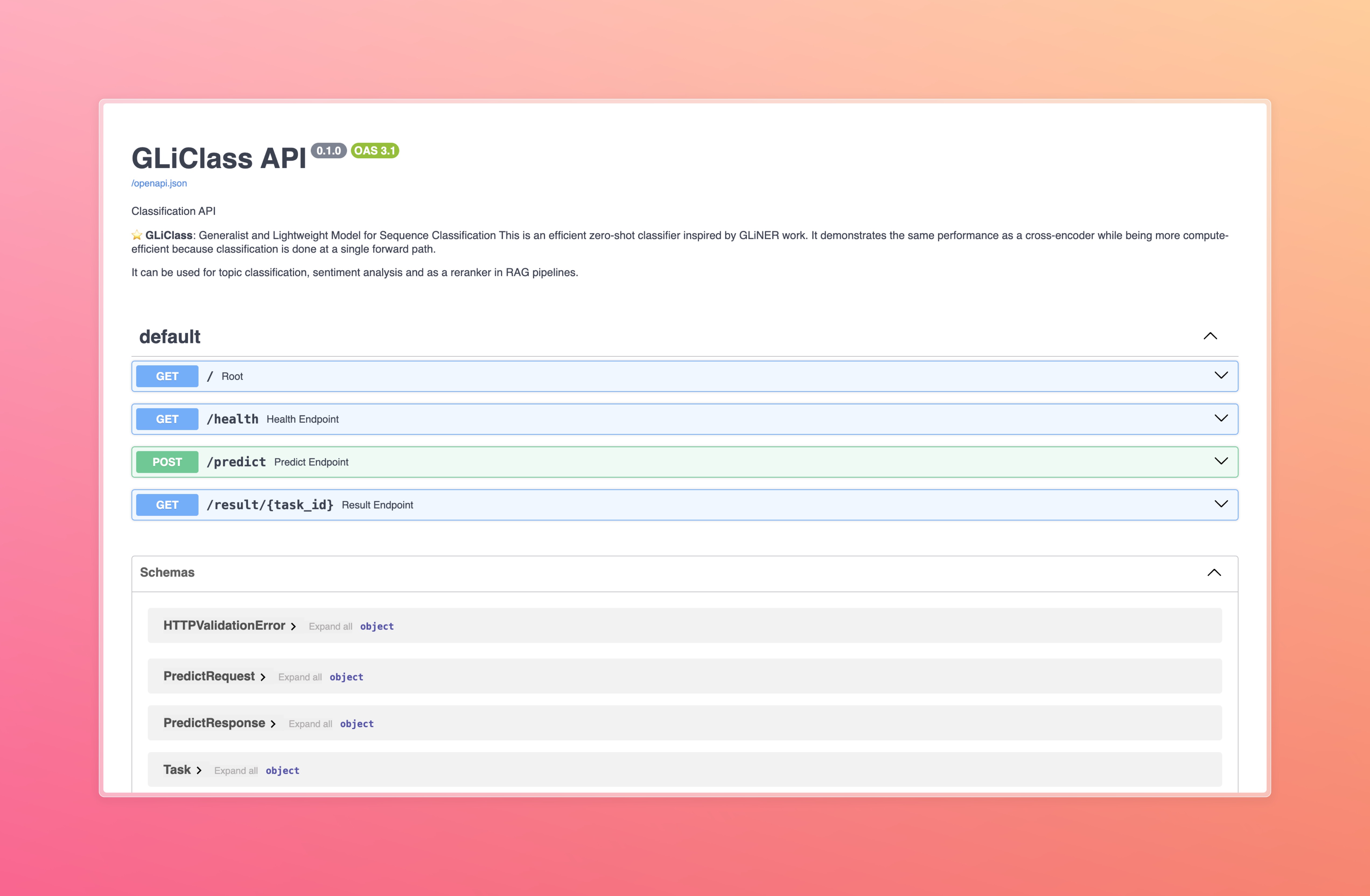Click the Schemas heading
The image size is (1370, 896).
coord(167,573)
